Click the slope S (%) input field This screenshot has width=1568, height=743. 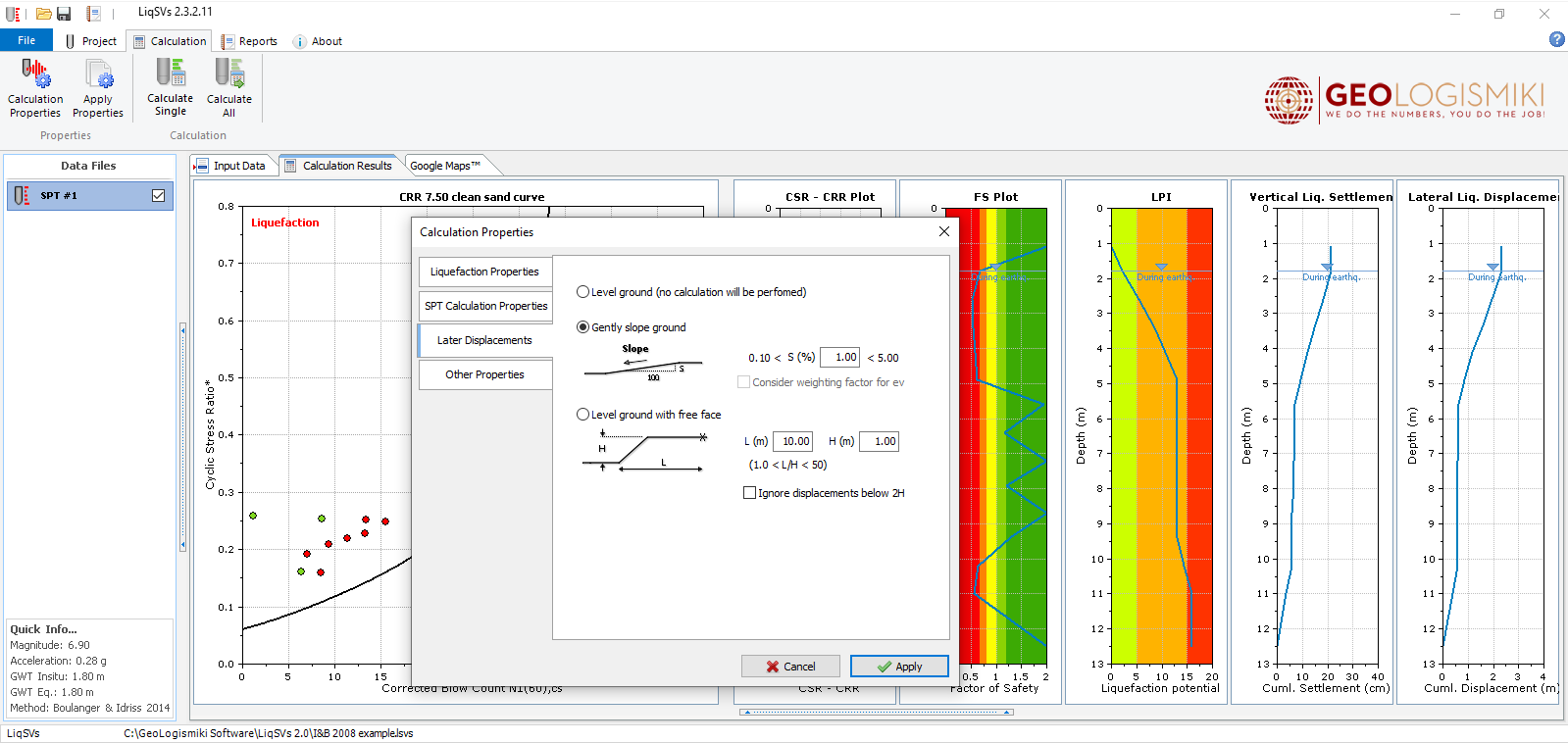pyautogui.click(x=839, y=358)
